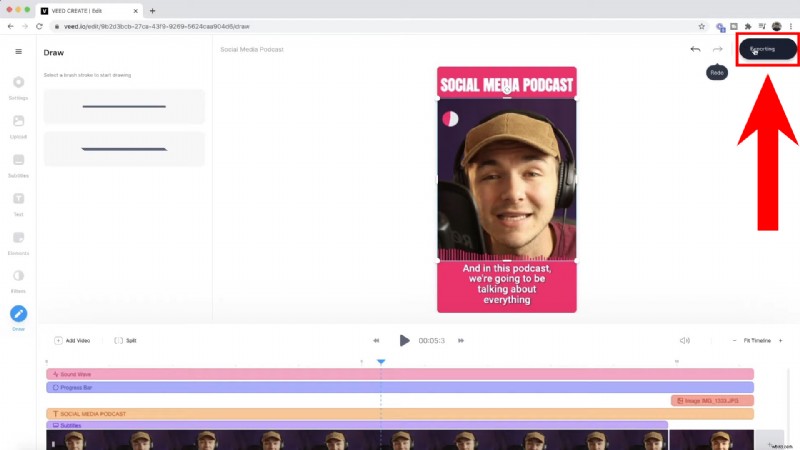Open the Elements sidebar tool
This screenshot has height=450, width=800.
[18, 242]
